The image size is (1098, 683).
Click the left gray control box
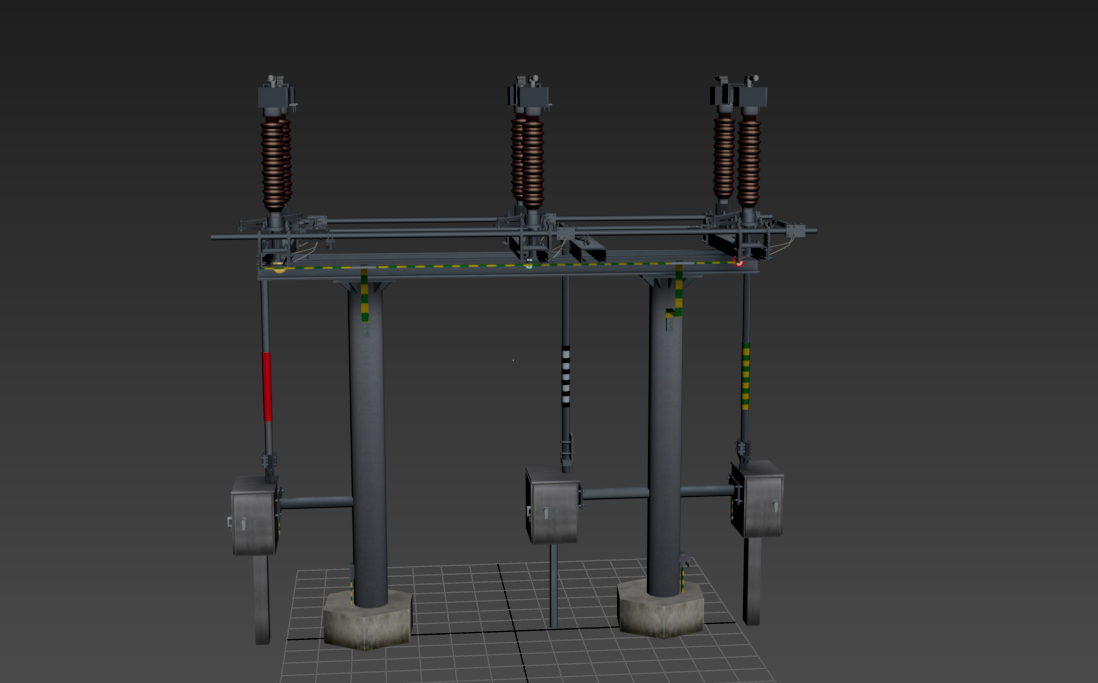pyautogui.click(x=253, y=516)
